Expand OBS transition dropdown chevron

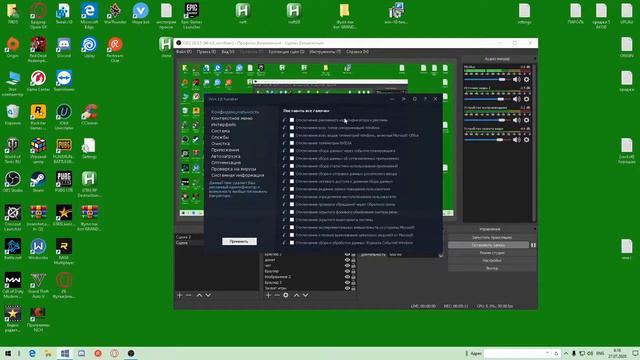click(x=440, y=255)
